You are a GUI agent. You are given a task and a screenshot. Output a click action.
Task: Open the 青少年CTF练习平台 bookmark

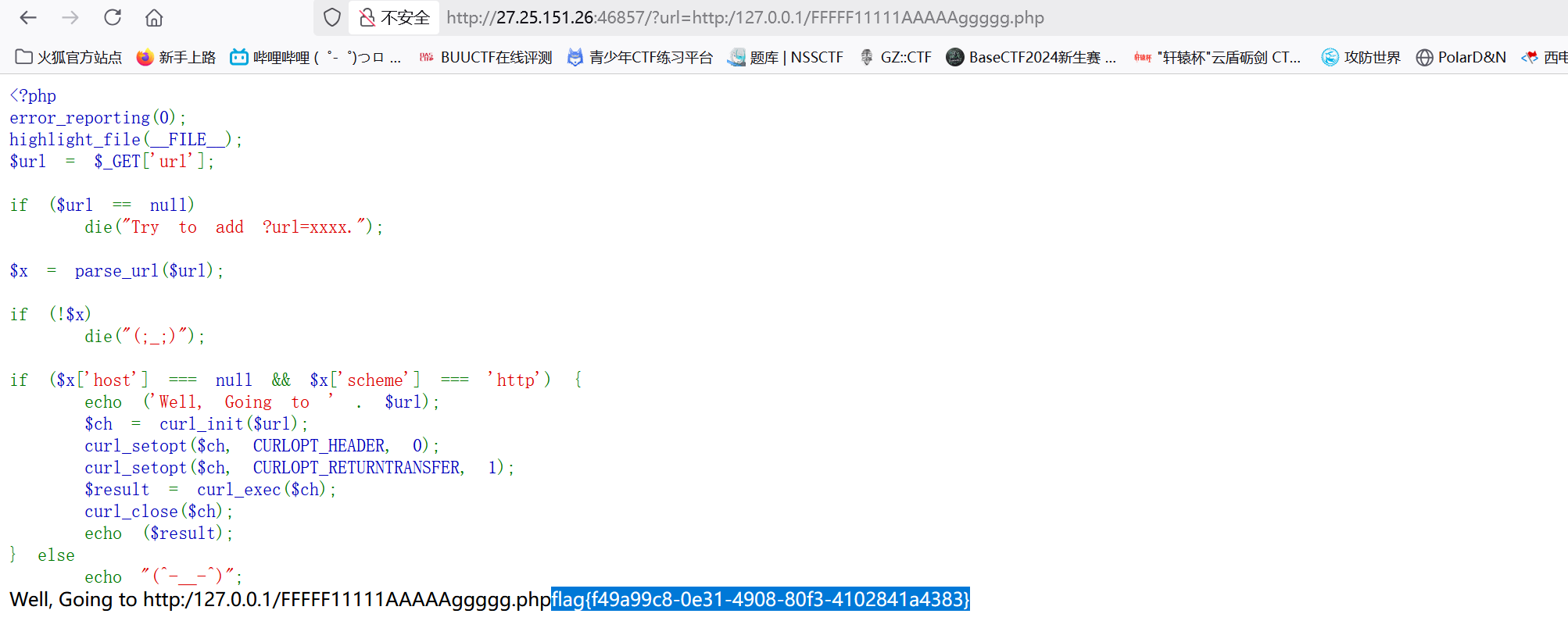(x=639, y=57)
